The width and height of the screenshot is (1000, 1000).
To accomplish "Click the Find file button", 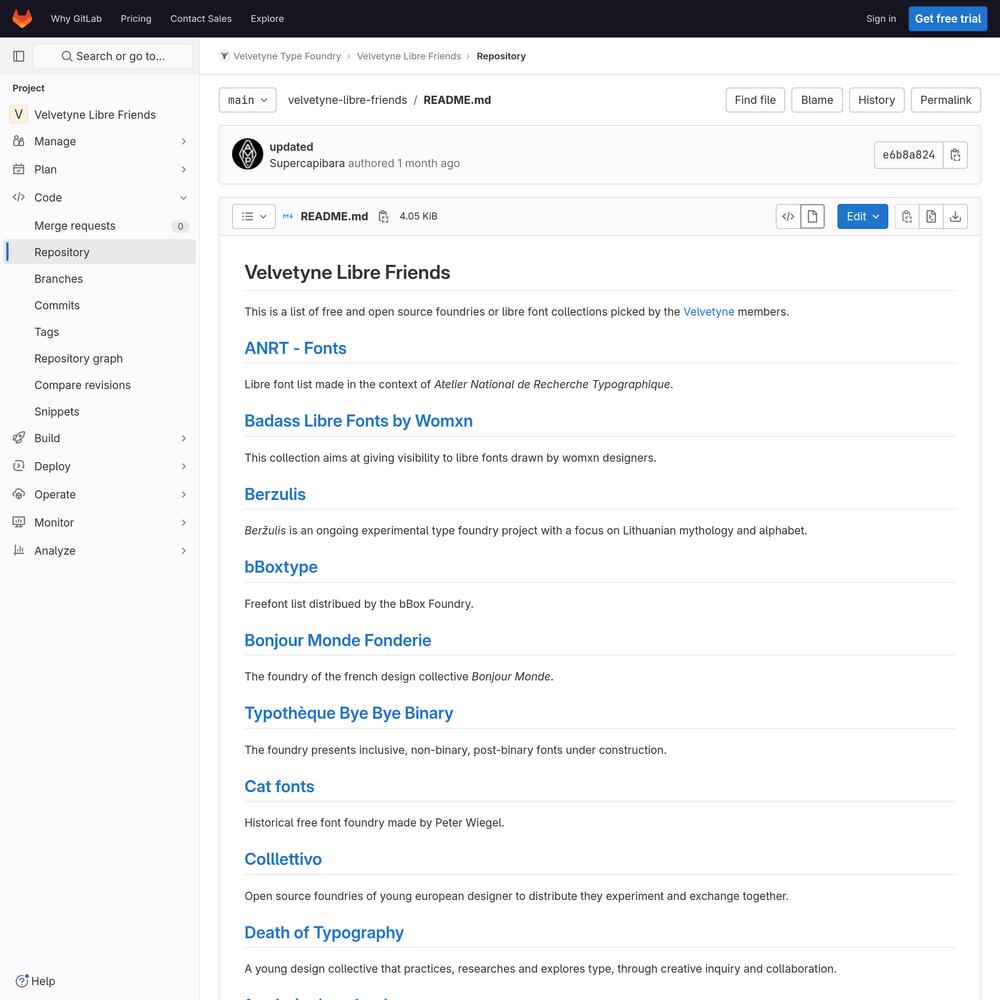I will pyautogui.click(x=755, y=100).
